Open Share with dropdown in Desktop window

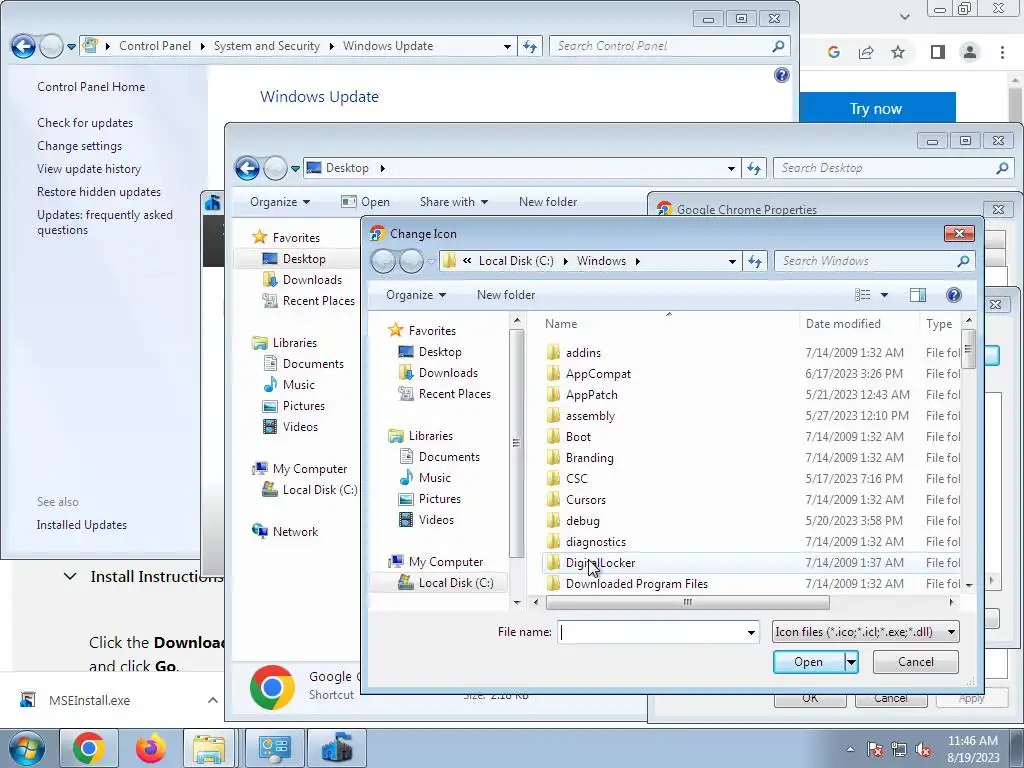tap(454, 202)
